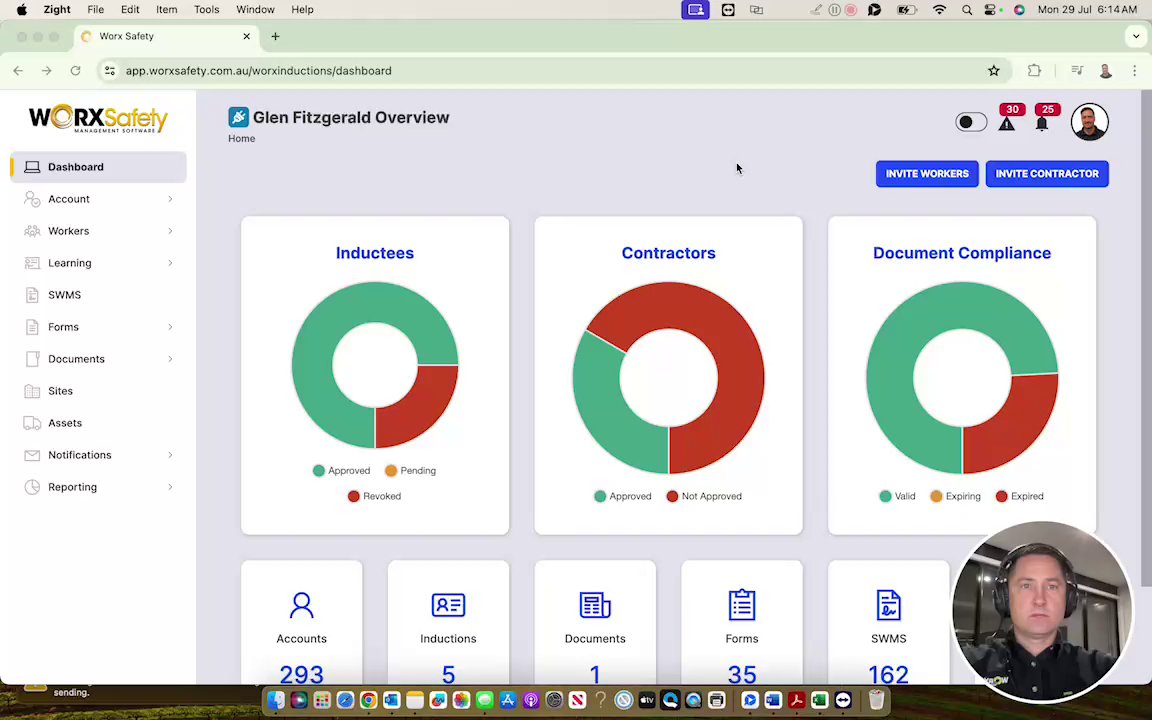Image resolution: width=1152 pixels, height=720 pixels.
Task: Open the Contractors chart title link
Action: coord(669,253)
